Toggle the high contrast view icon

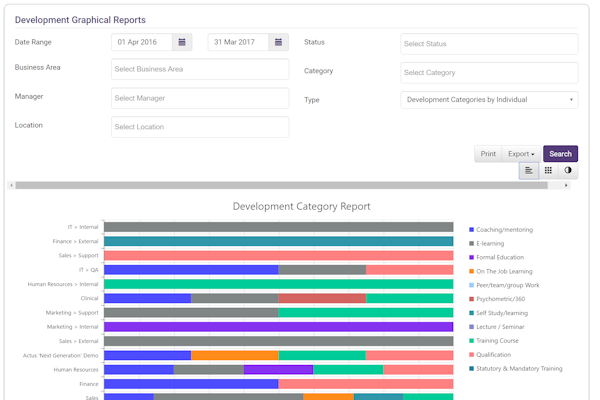(568, 170)
